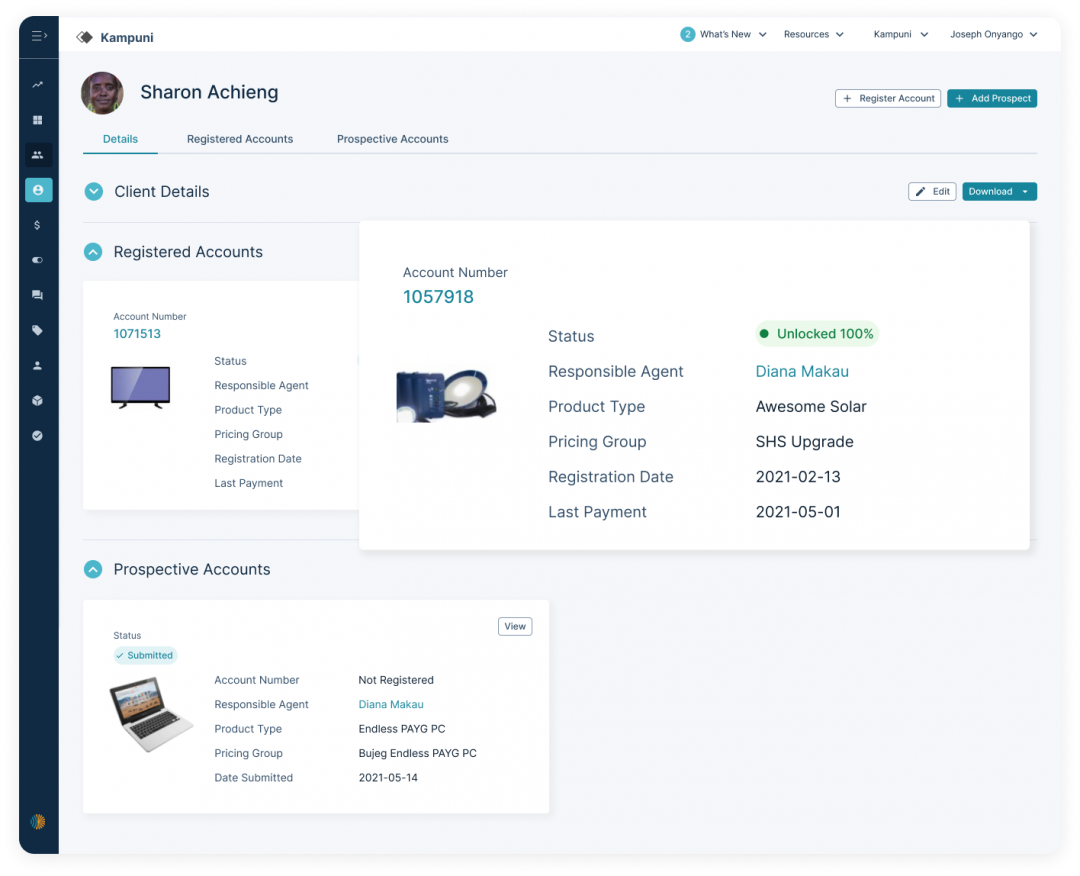1080x876 pixels.
Task: Click the dollar sign payments icon
Action: coord(38,225)
